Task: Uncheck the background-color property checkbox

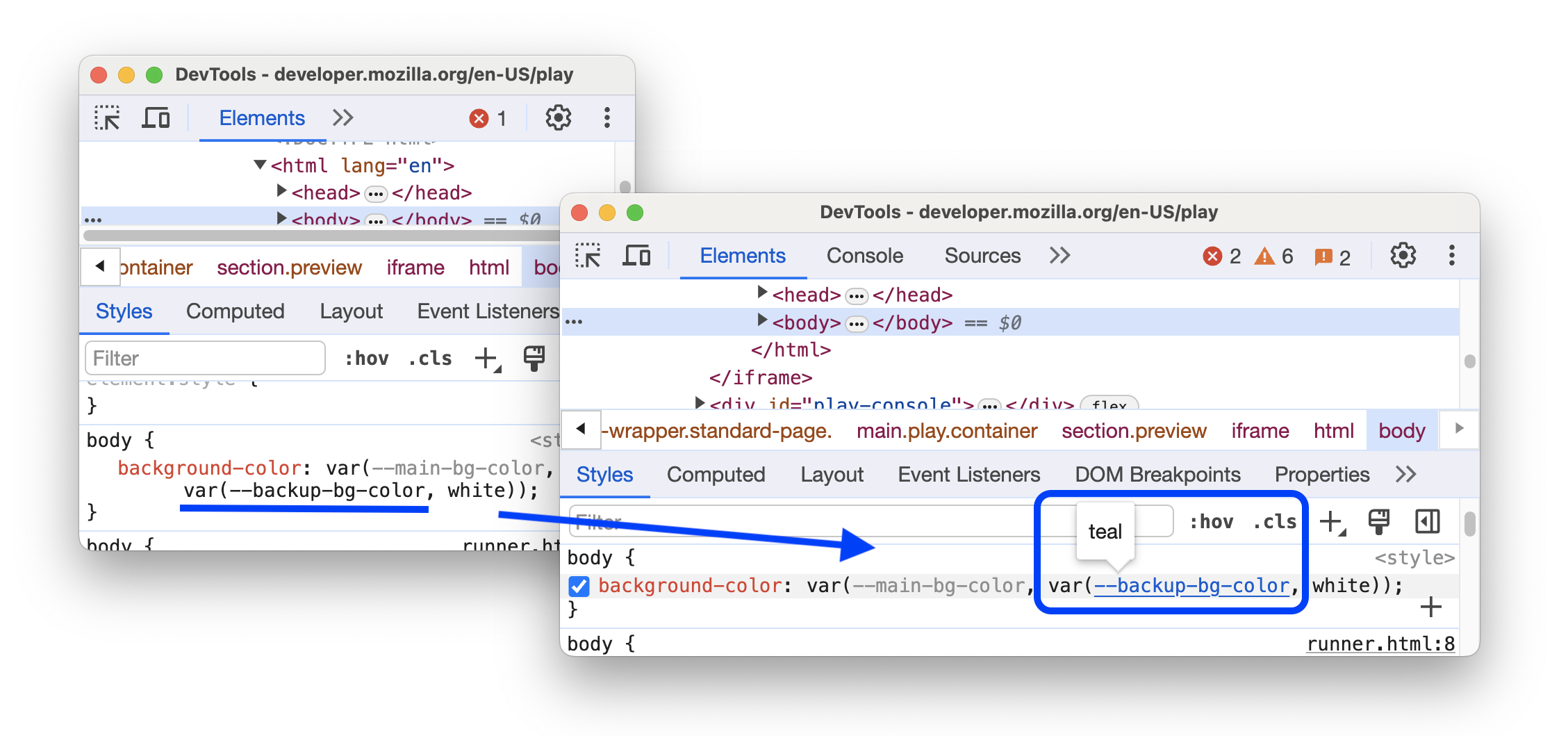Action: tap(579, 587)
